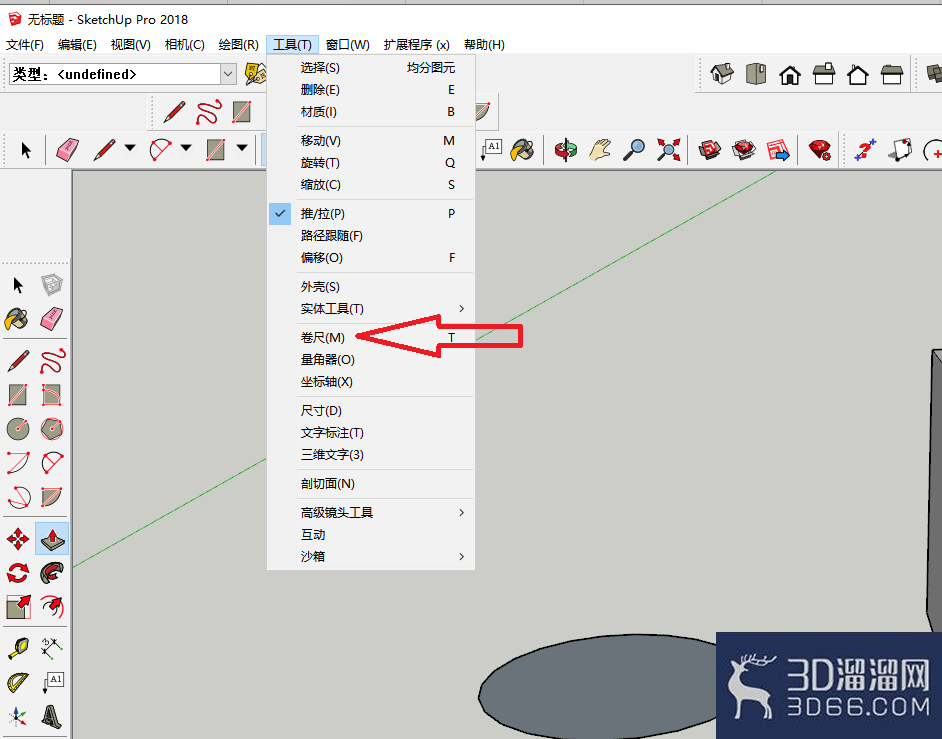This screenshot has width=942, height=739.
Task: Open the arc tool dropdown arrow
Action: [186, 148]
